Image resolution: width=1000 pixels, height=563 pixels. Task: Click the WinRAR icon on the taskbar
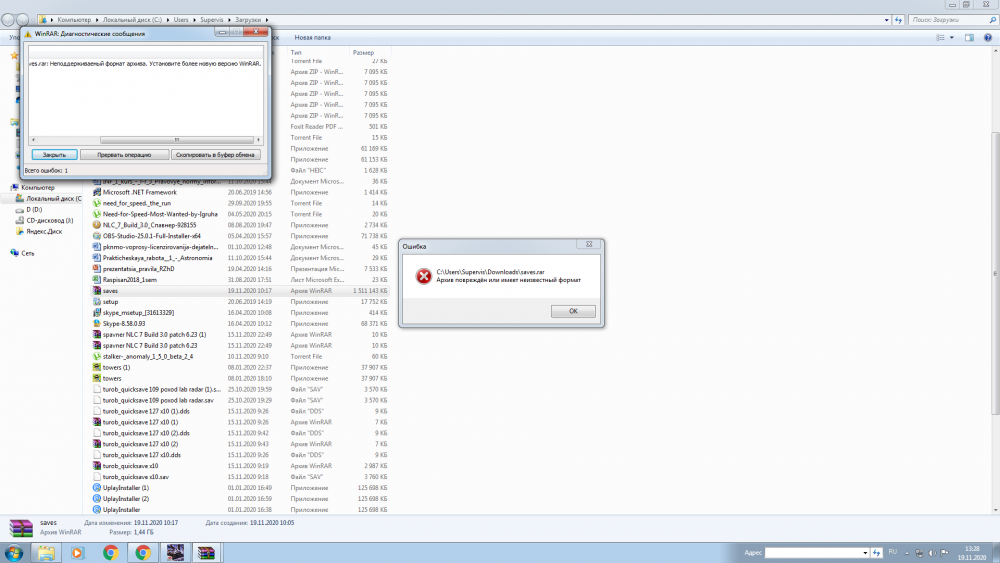206,553
